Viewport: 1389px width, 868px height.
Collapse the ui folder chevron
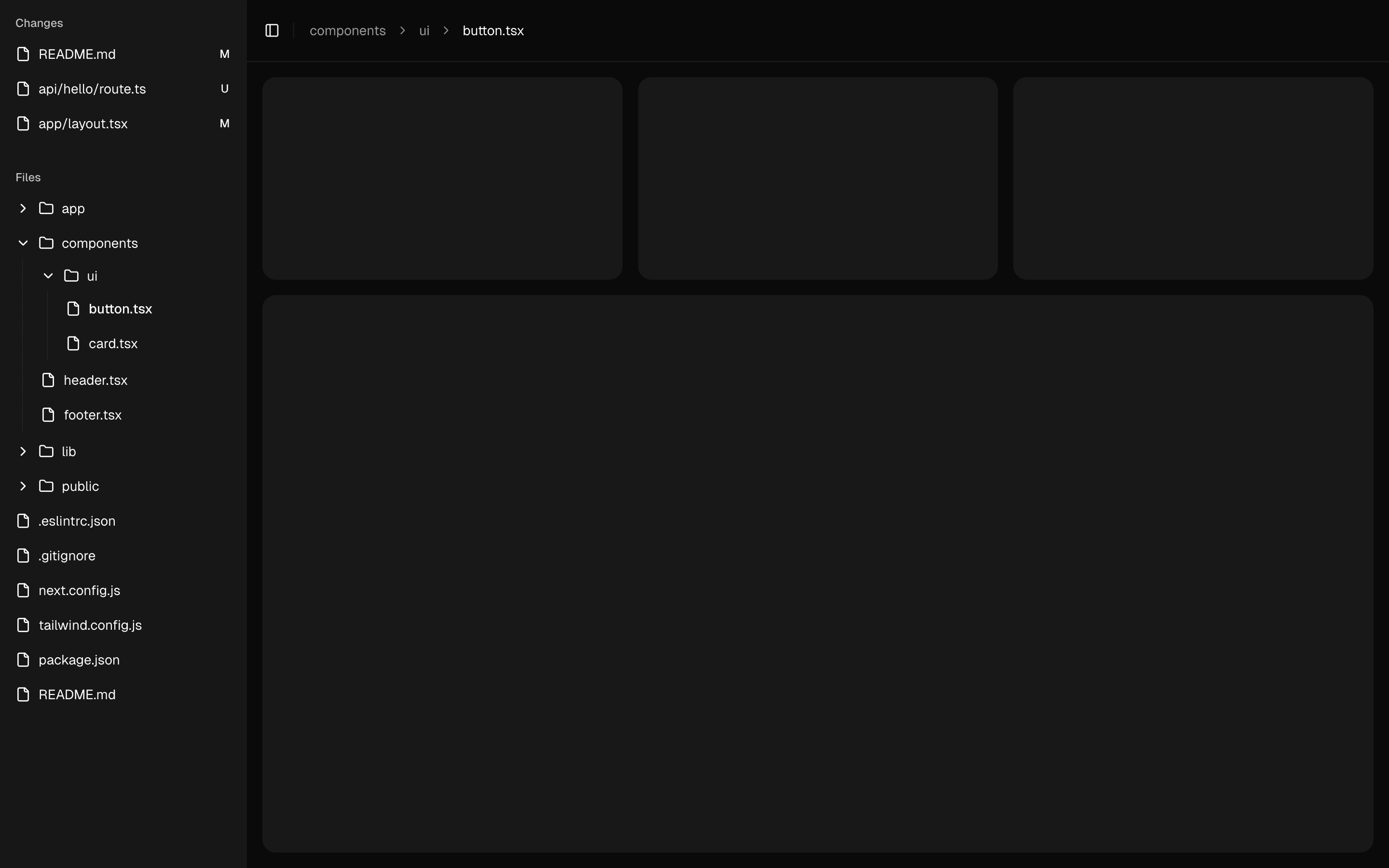tap(48, 276)
